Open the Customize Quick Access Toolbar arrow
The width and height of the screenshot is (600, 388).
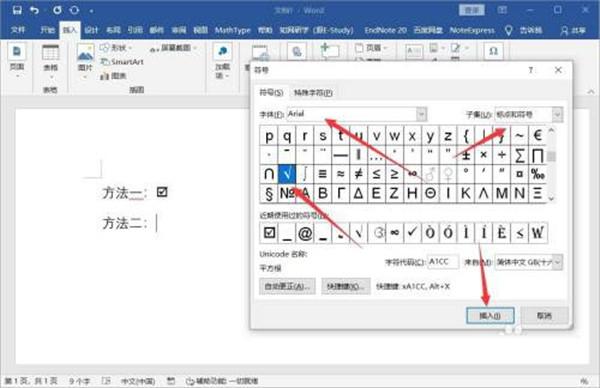coord(91,11)
